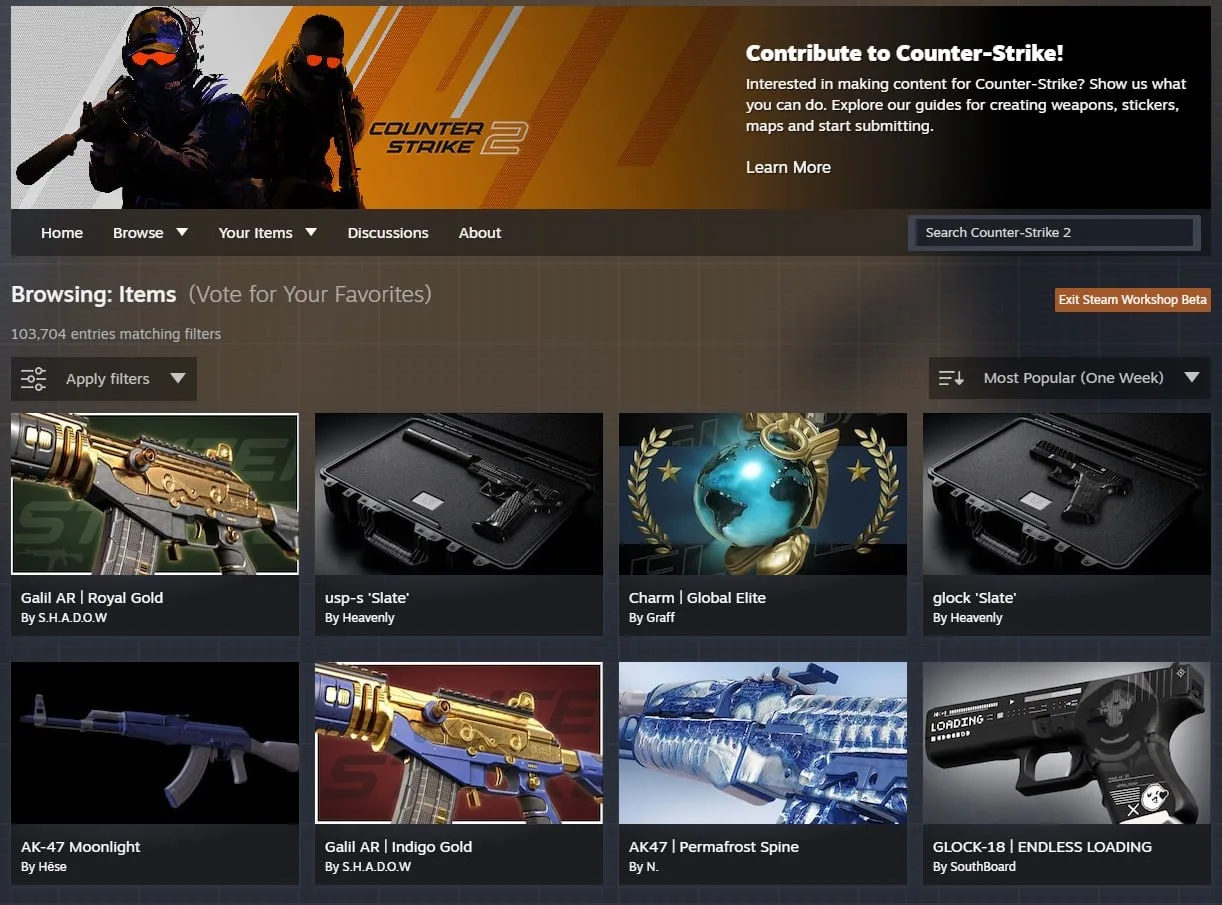The image size is (1222, 905).
Task: Click the Learn More link
Action: click(x=788, y=167)
